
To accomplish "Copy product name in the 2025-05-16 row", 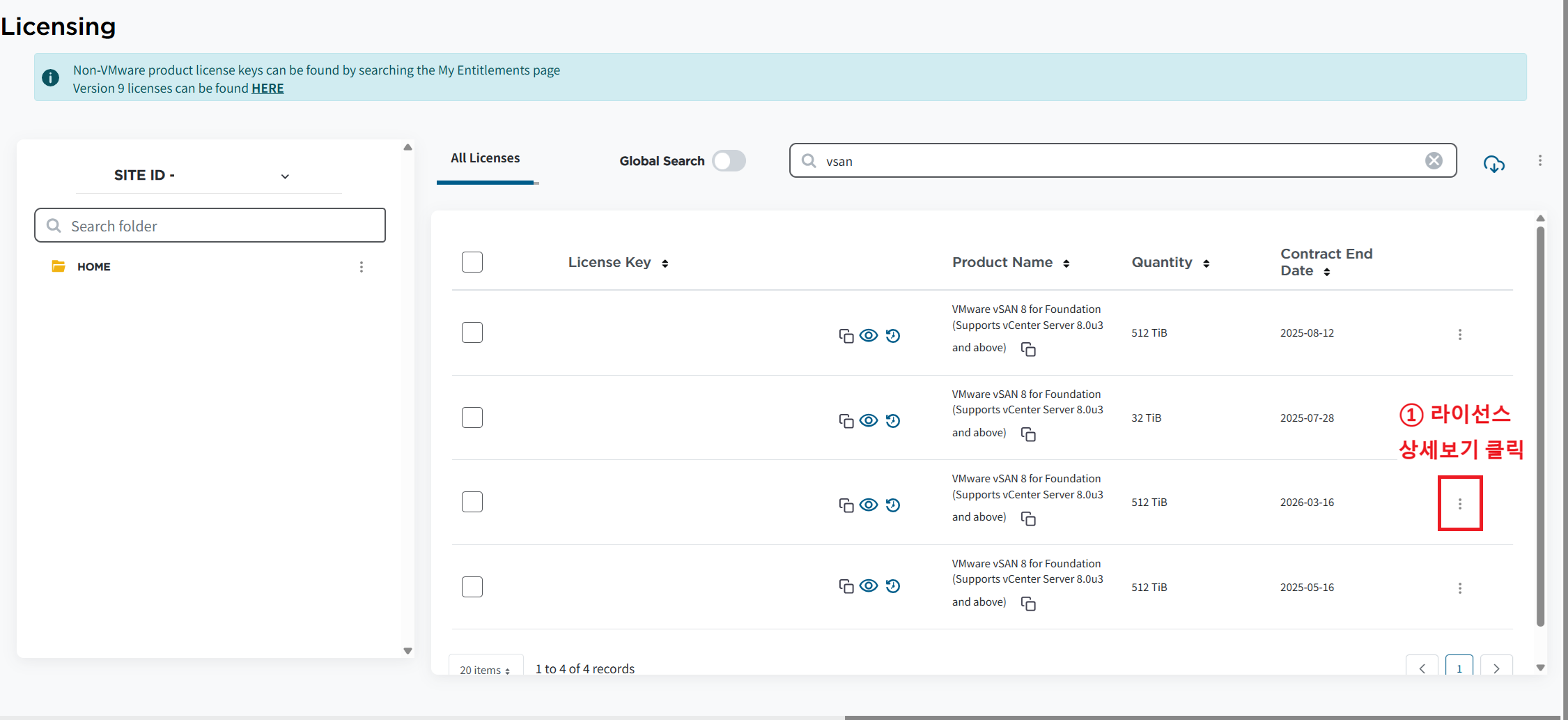I will pos(1028,604).
